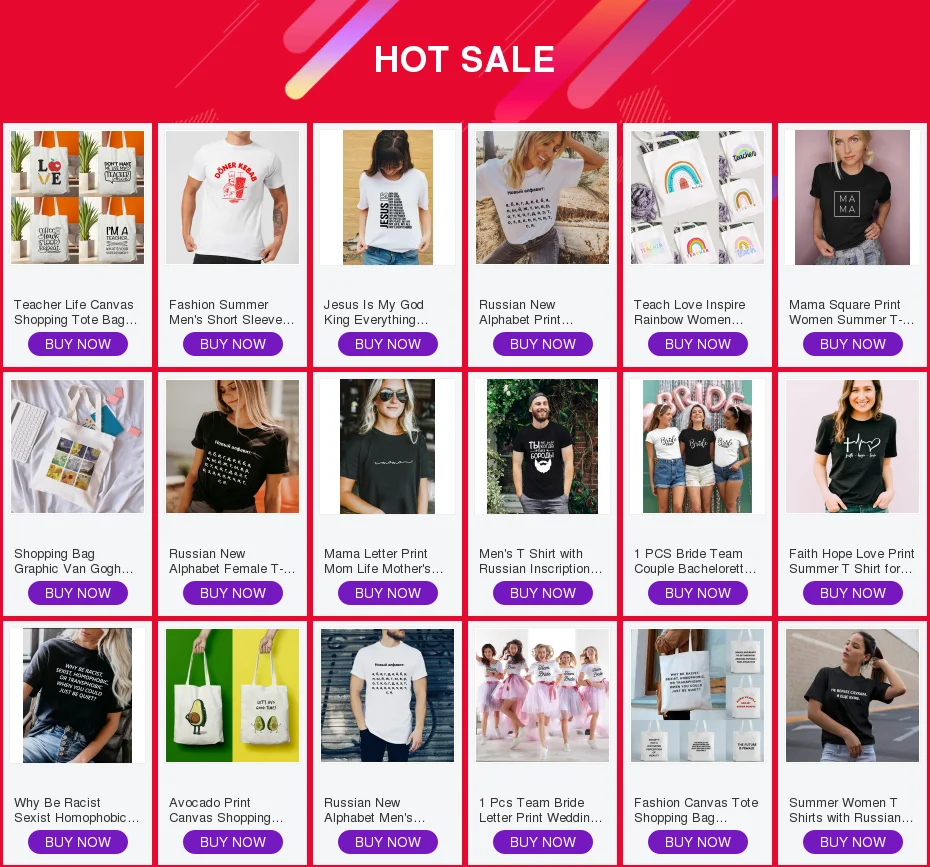Open the Russian New Alphabet Men's title link
Image resolution: width=930 pixels, height=867 pixels.
click(374, 810)
